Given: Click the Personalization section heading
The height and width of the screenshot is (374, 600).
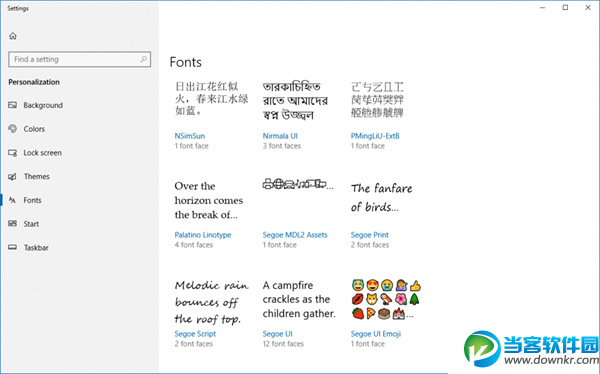Looking at the screenshot, I should [34, 82].
